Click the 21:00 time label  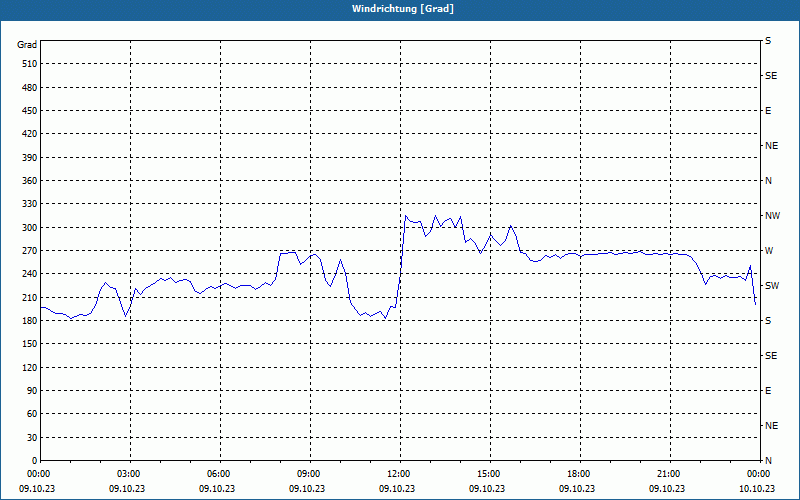point(668,474)
